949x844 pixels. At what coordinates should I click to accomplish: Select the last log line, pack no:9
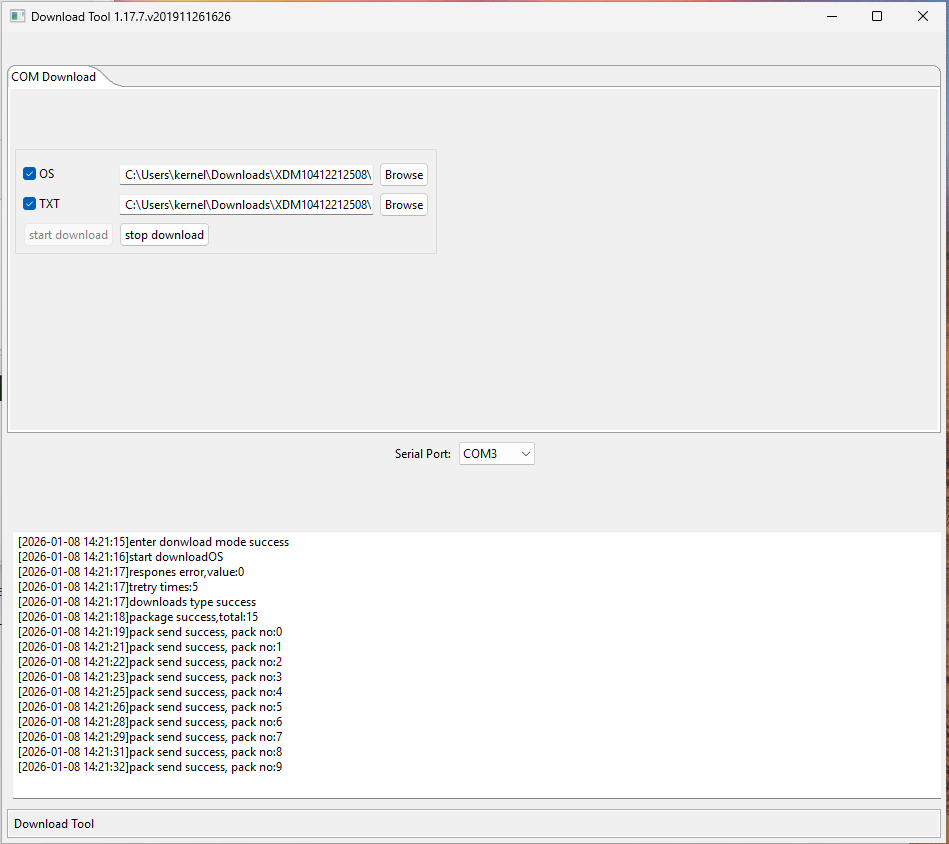click(x=150, y=767)
